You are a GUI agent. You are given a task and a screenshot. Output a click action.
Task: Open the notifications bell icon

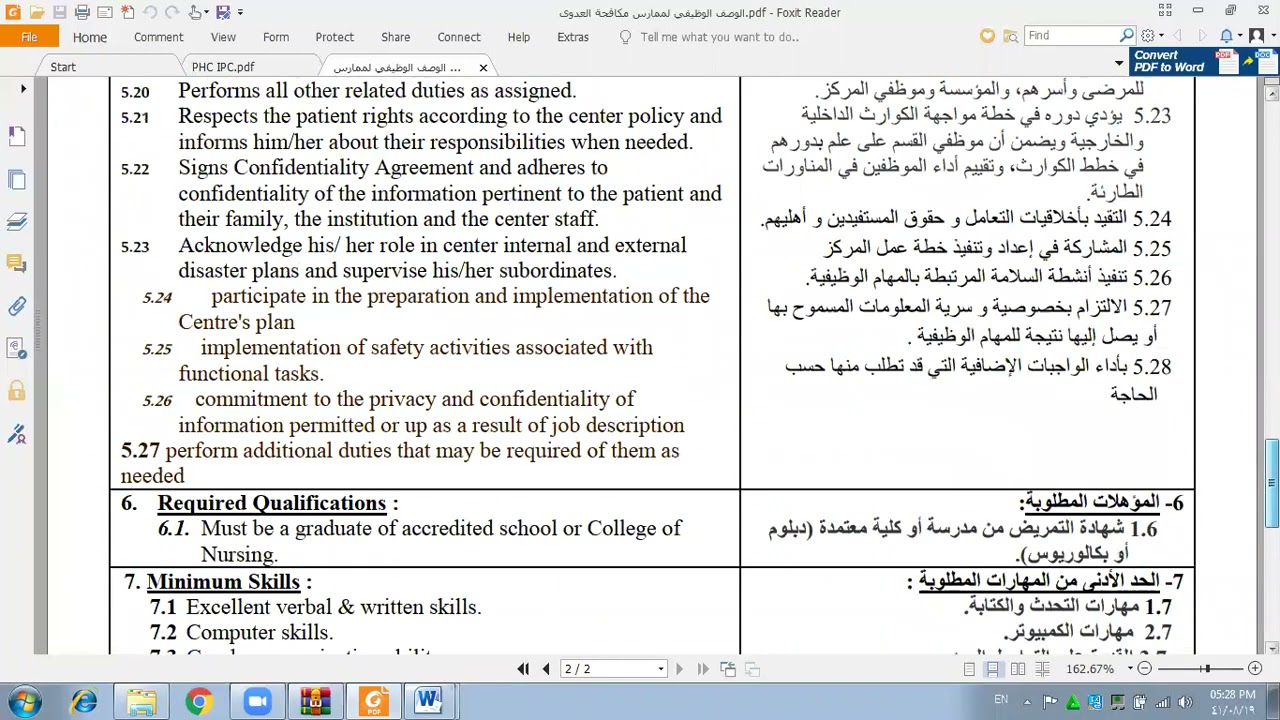coord(1226,36)
